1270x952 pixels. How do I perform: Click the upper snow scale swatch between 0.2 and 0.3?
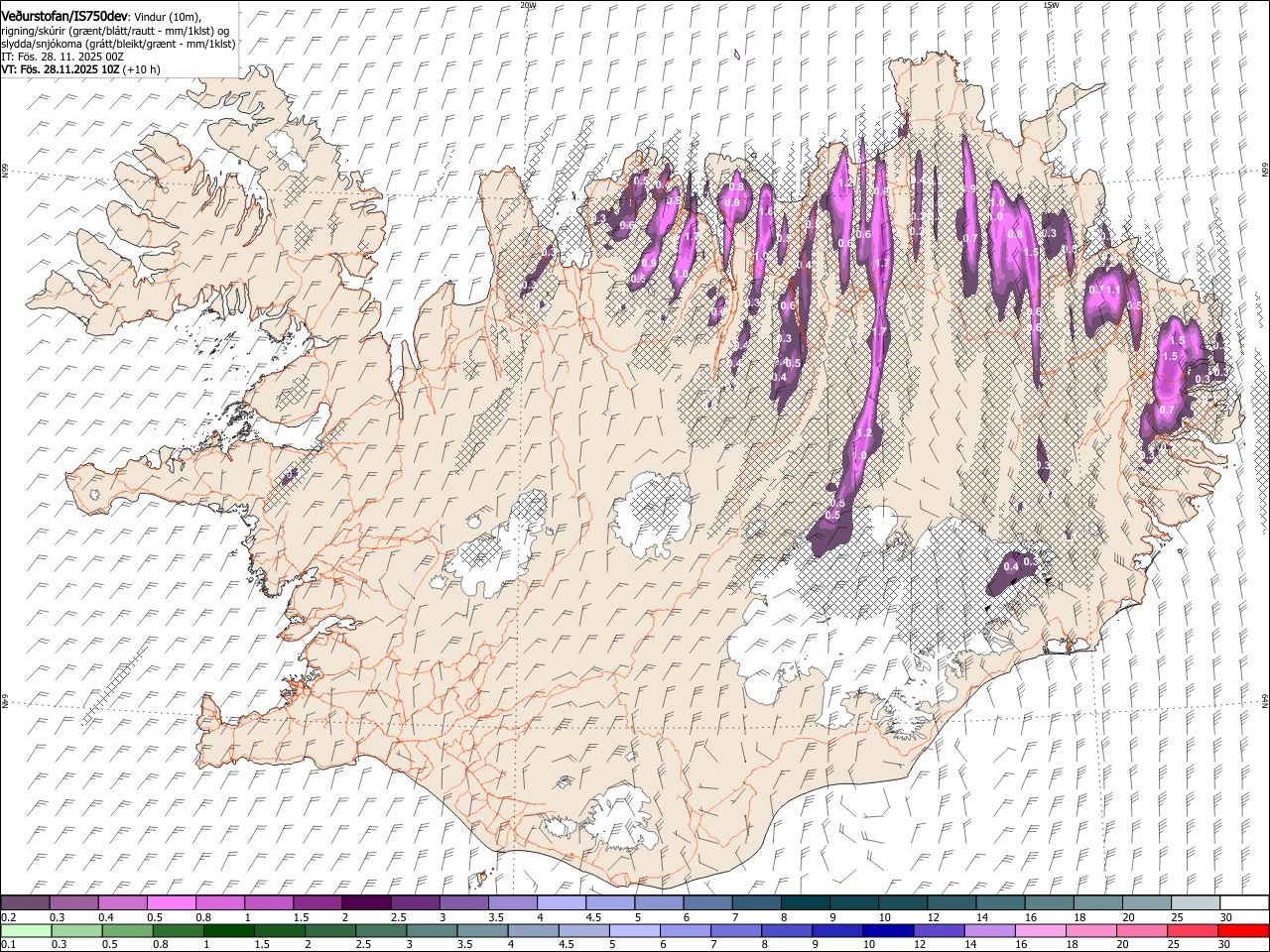coord(26,902)
